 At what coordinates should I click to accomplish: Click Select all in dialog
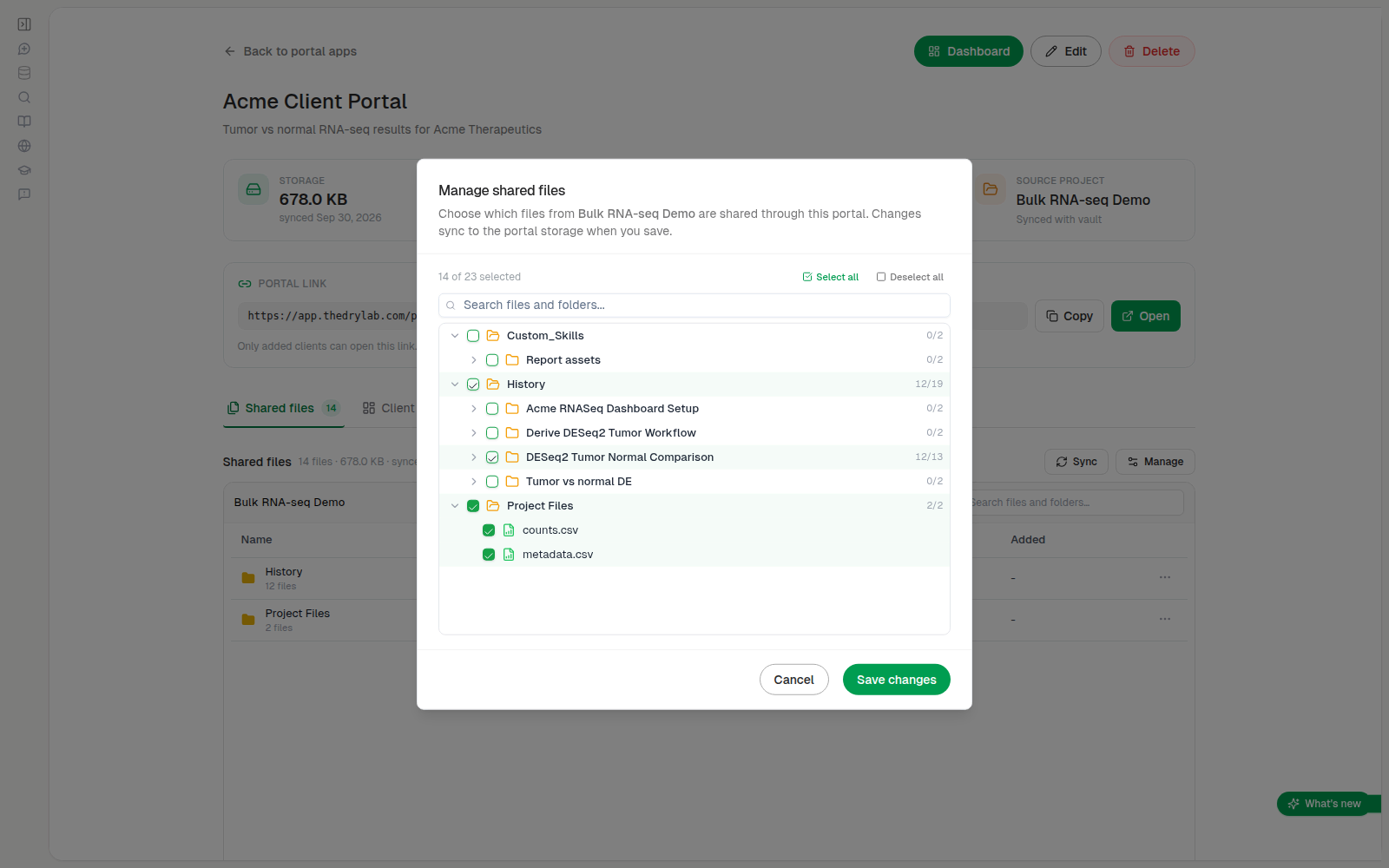pos(831,277)
